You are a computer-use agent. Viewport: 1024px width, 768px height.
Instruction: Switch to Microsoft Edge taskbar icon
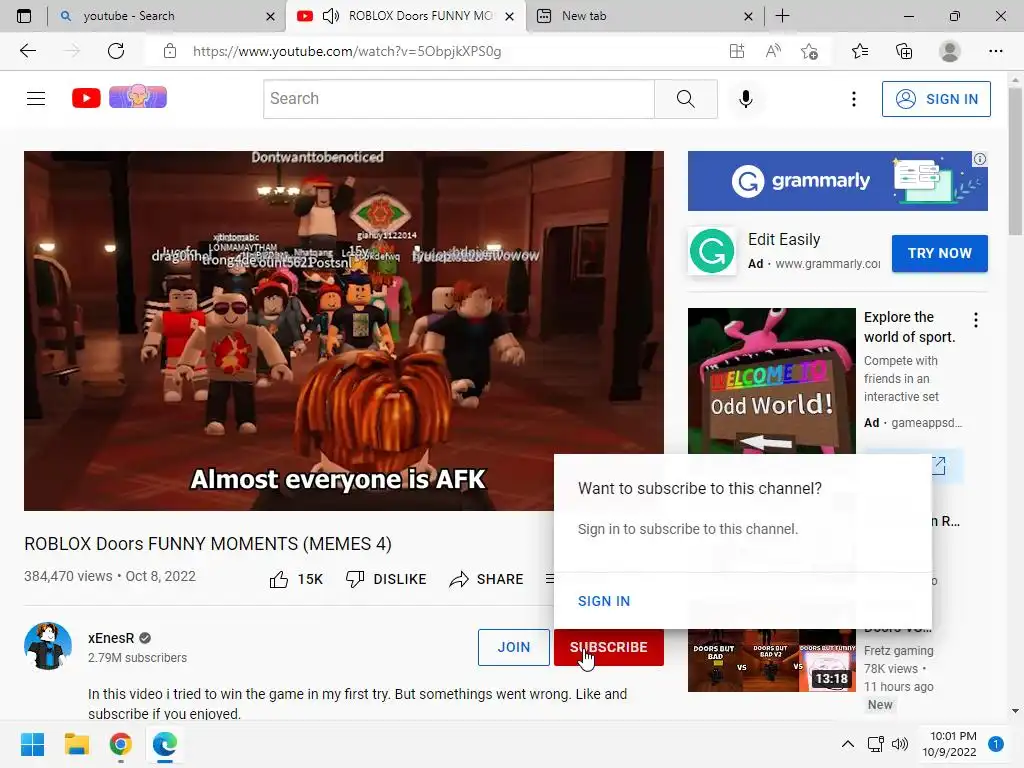[x=165, y=744]
